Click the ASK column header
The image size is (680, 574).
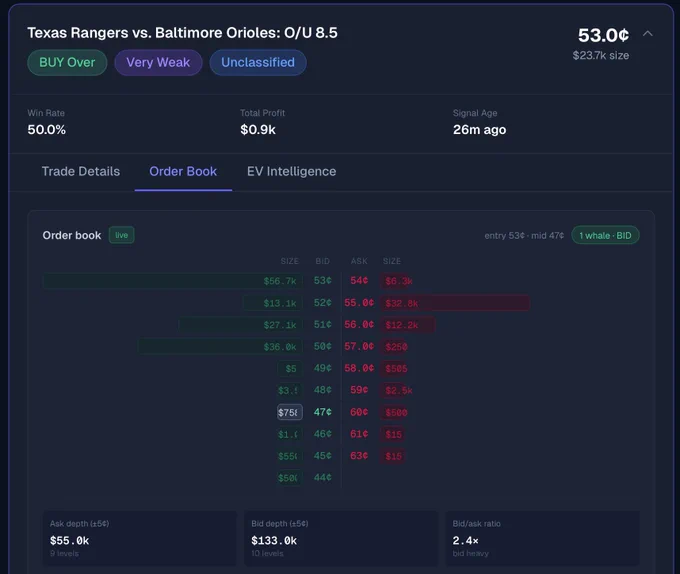359,261
